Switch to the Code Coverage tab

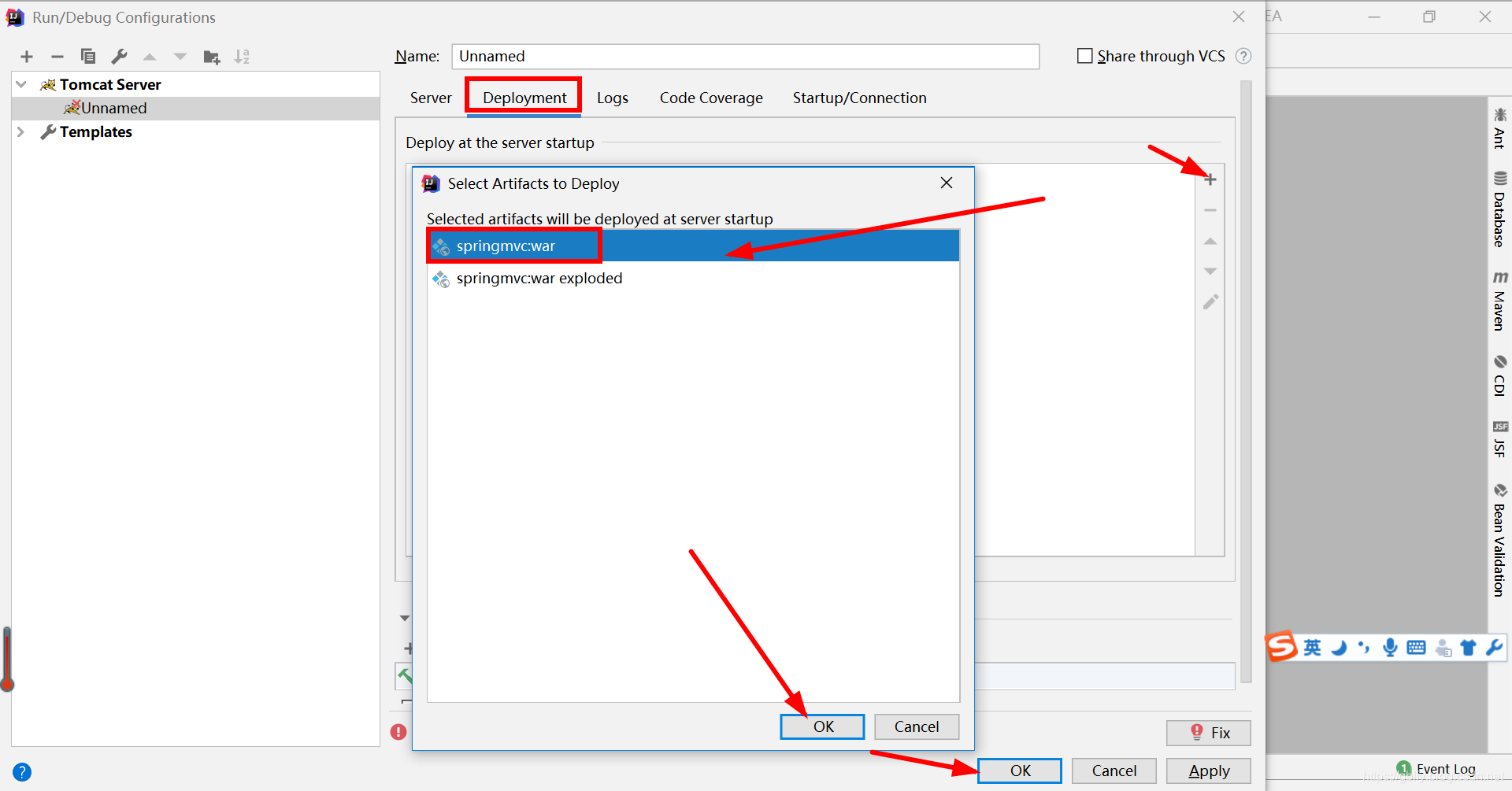[711, 98]
